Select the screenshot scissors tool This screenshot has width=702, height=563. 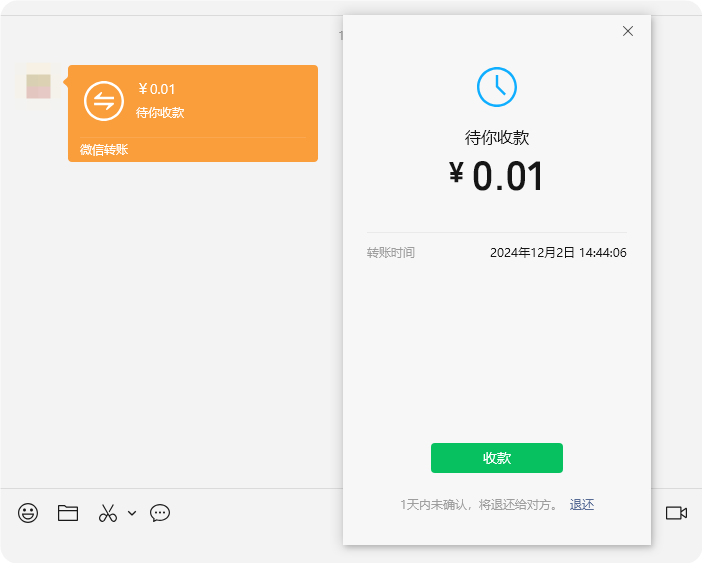coord(107,513)
